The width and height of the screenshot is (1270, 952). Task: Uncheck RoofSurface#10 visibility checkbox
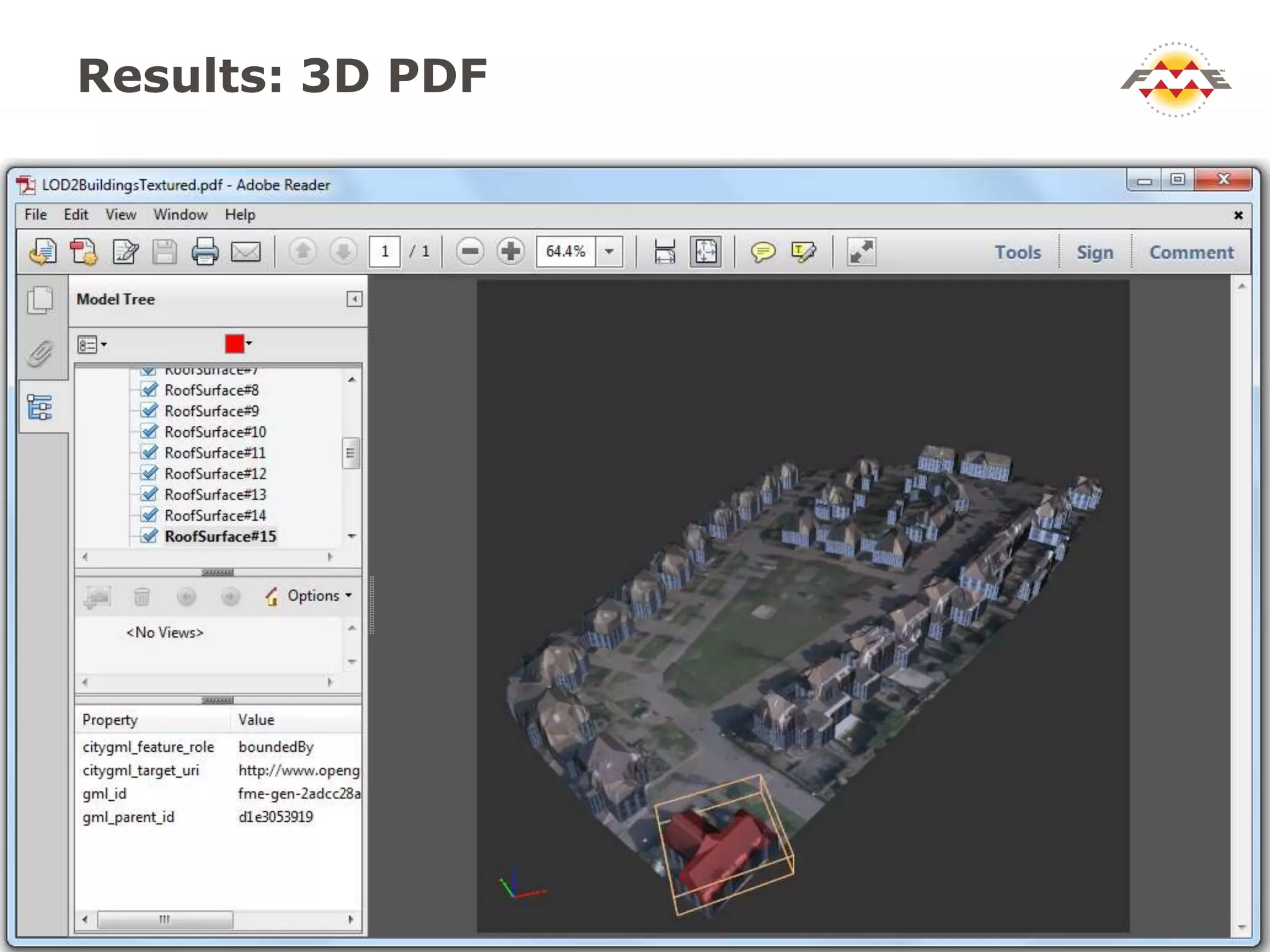(149, 431)
